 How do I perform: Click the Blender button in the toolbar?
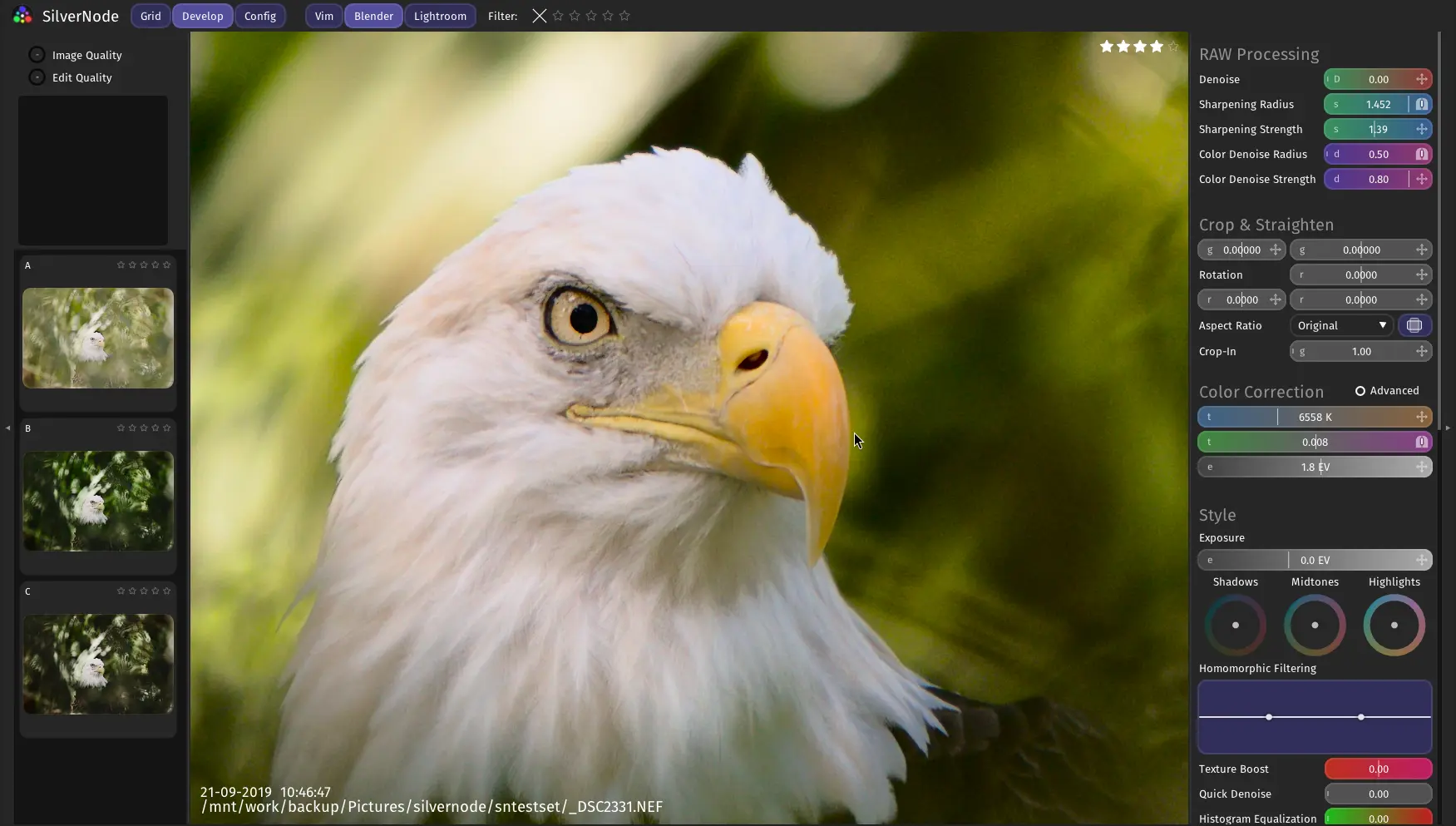[373, 16]
